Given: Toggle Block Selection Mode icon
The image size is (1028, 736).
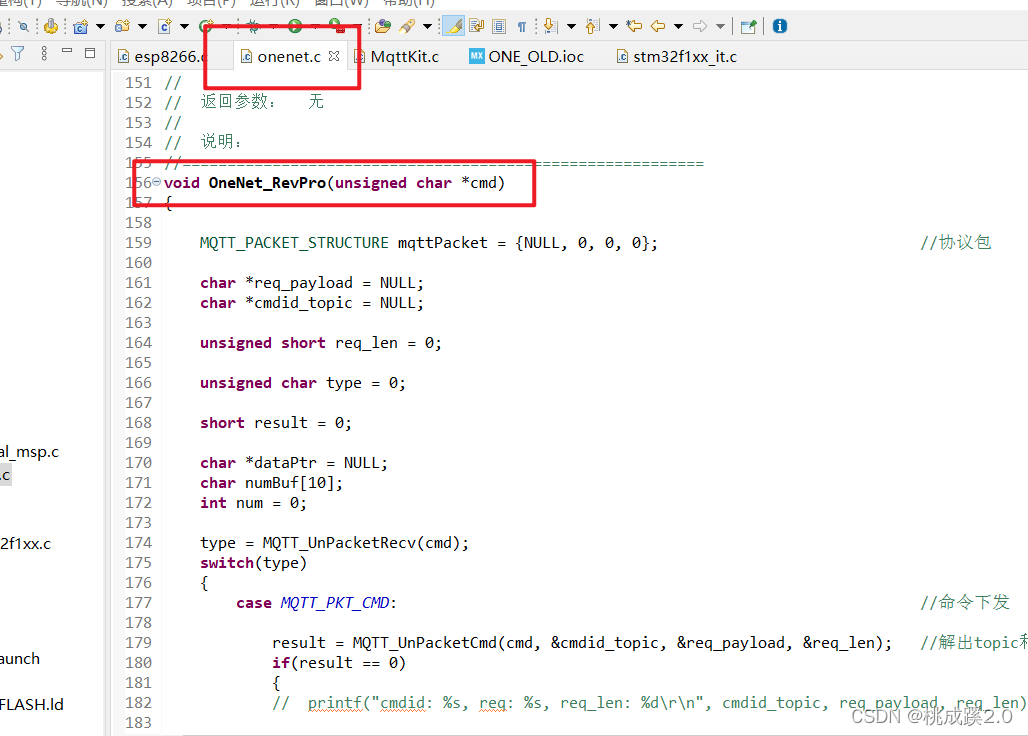Looking at the screenshot, I should coord(499,26).
